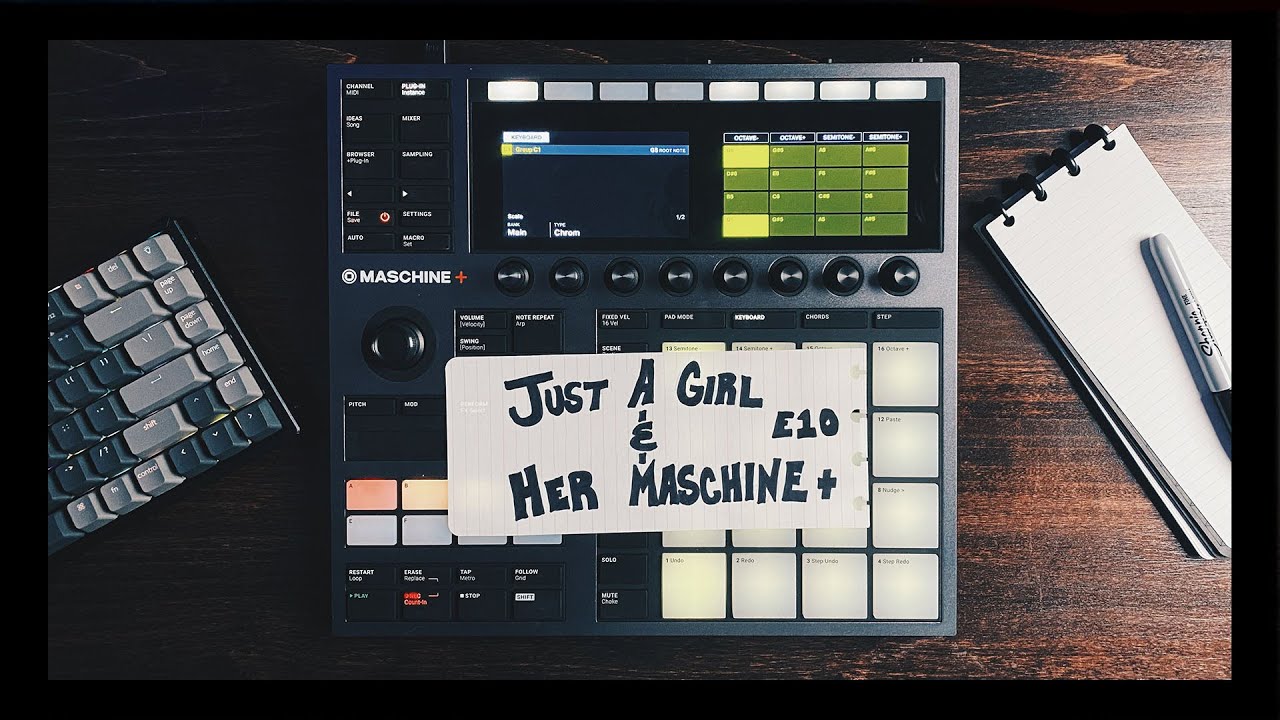Select group button F
Image resolution: width=1280 pixels, height=720 pixels.
(x=427, y=530)
